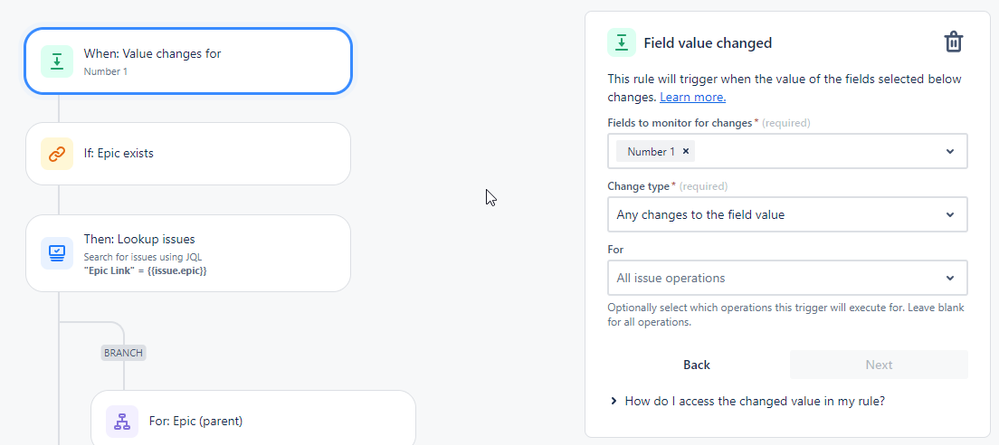
Task: Click the BRANCH label in the rule flow
Action: coord(124,353)
